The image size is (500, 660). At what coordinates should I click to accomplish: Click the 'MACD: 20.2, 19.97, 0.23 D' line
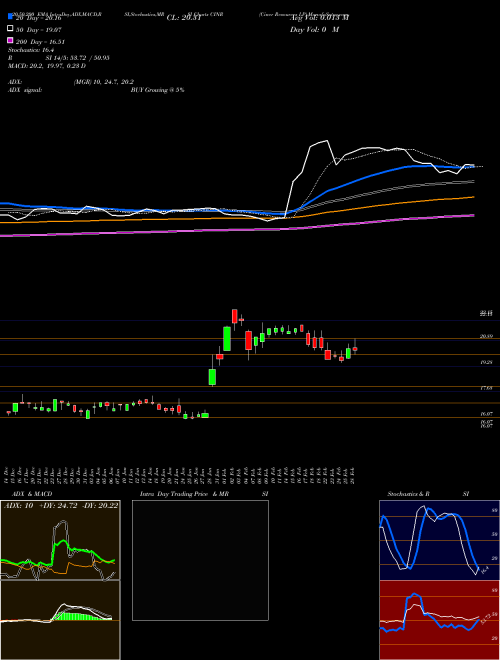coord(47,66)
